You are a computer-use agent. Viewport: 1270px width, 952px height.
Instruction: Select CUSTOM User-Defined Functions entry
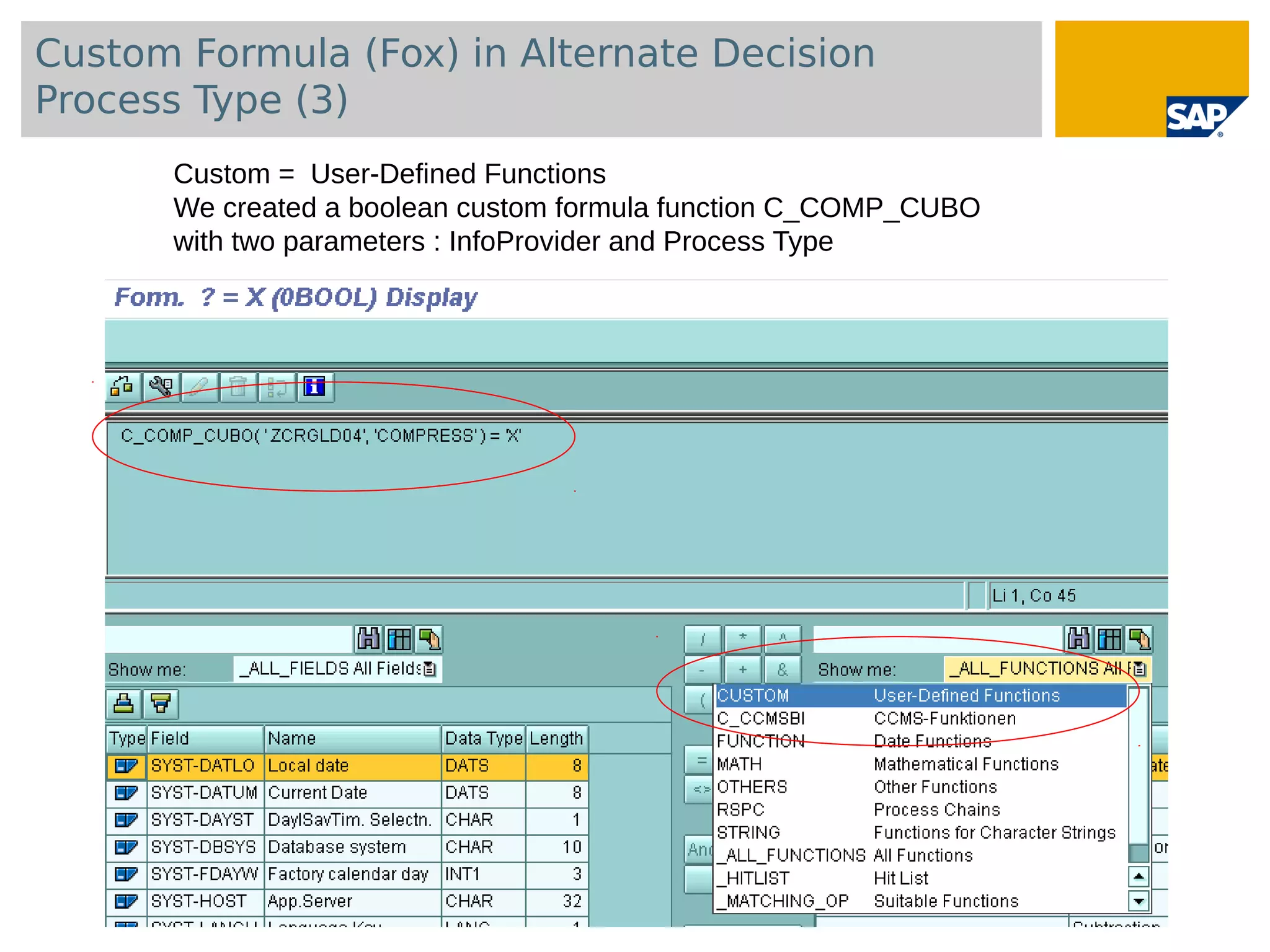921,696
